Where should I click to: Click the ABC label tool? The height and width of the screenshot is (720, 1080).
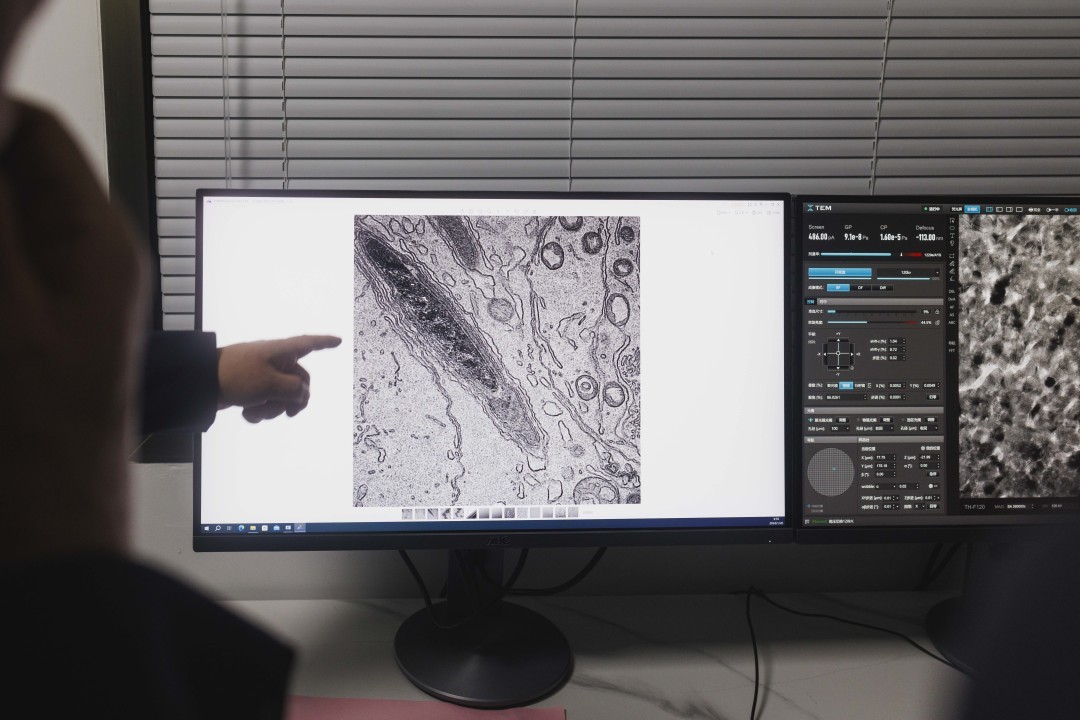pos(953,321)
